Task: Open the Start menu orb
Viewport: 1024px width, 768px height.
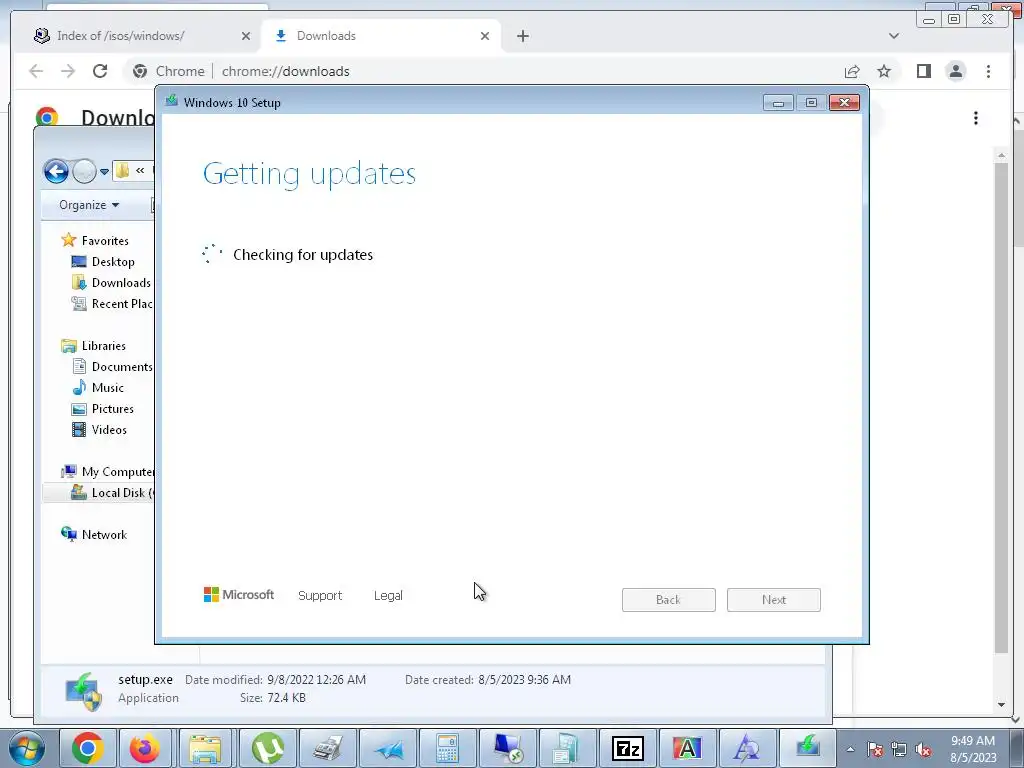Action: point(27,748)
